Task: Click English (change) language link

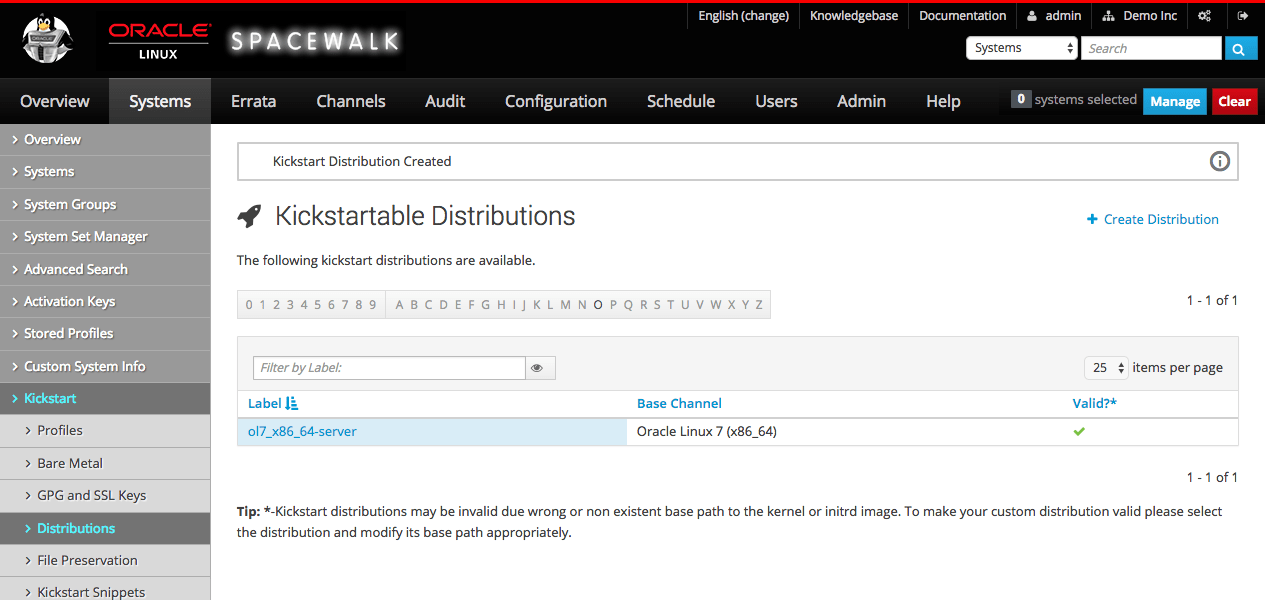Action: tap(743, 16)
